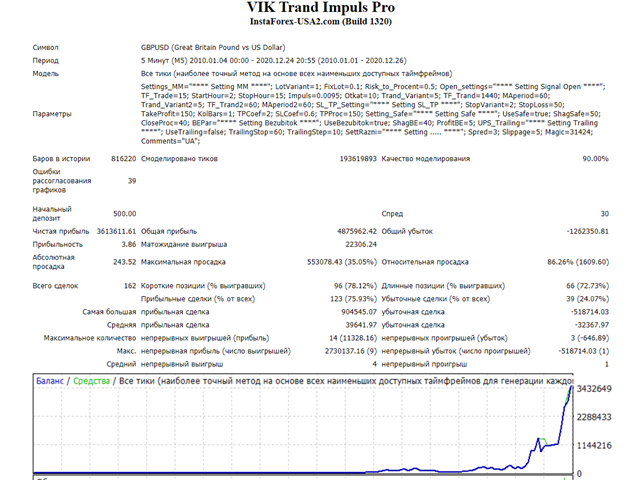Click the 'Матожидание выигрыша' label
The width and height of the screenshot is (640, 480).
coord(184,244)
